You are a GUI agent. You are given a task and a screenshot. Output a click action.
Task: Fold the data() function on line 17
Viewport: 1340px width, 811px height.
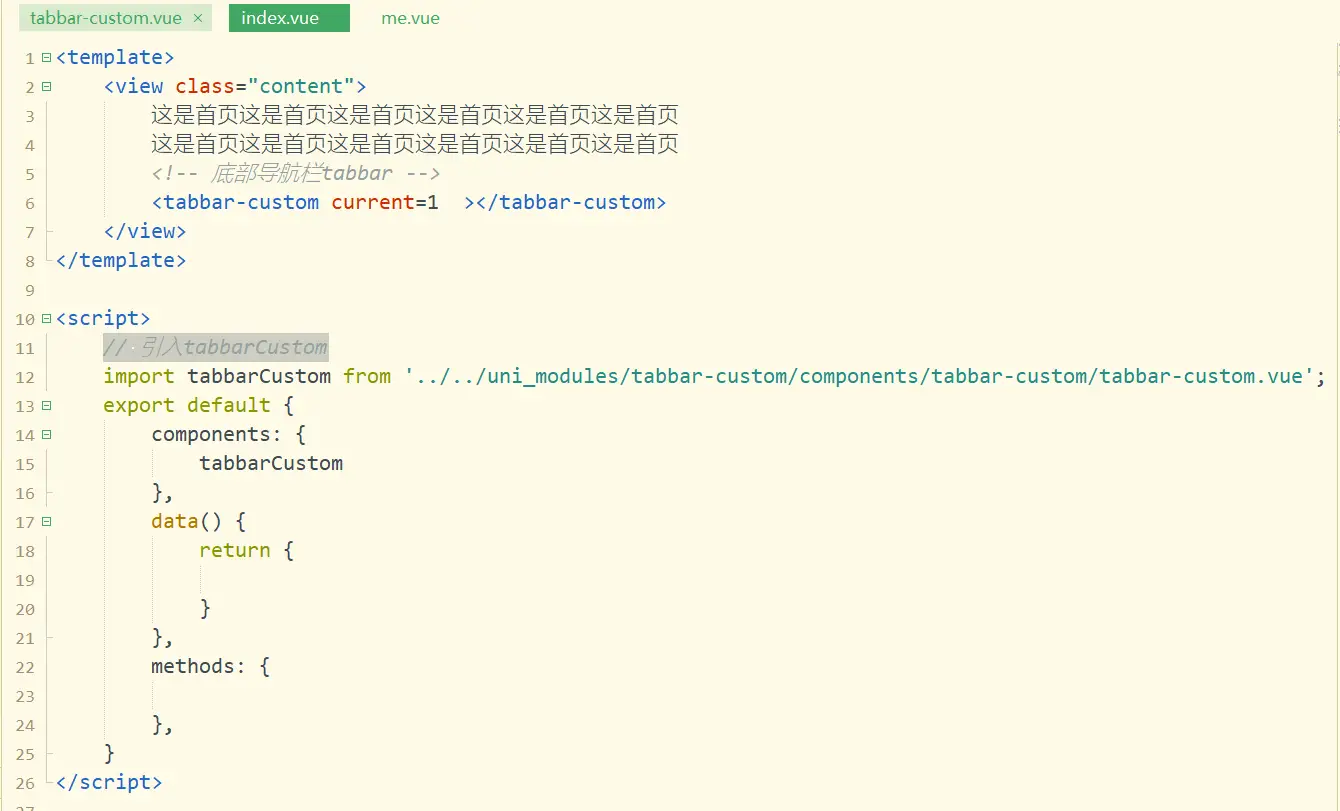coord(46,522)
